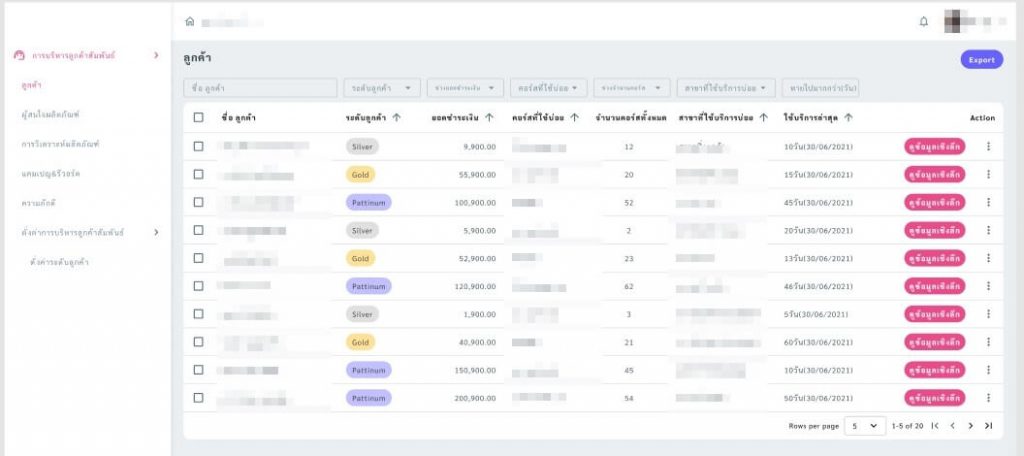Click the Export button
Image resolution: width=1024 pixels, height=456 pixels.
point(982,59)
